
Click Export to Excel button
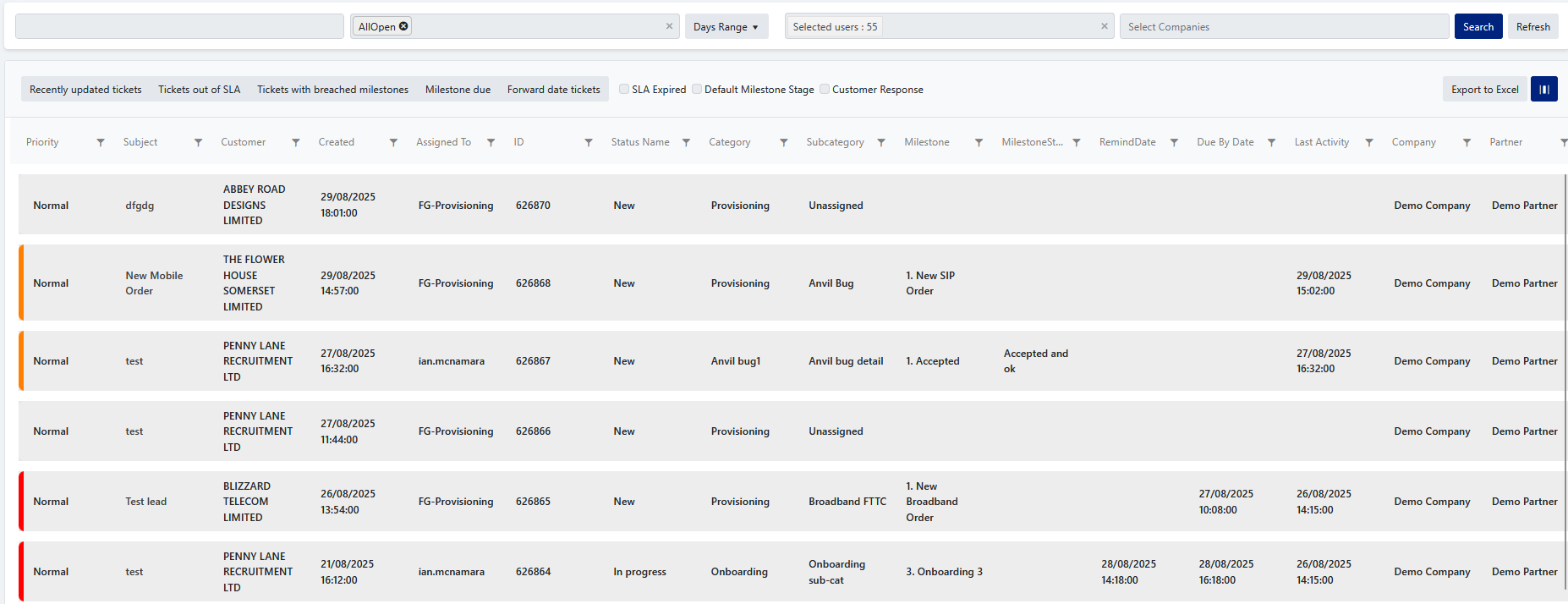[1484, 90]
